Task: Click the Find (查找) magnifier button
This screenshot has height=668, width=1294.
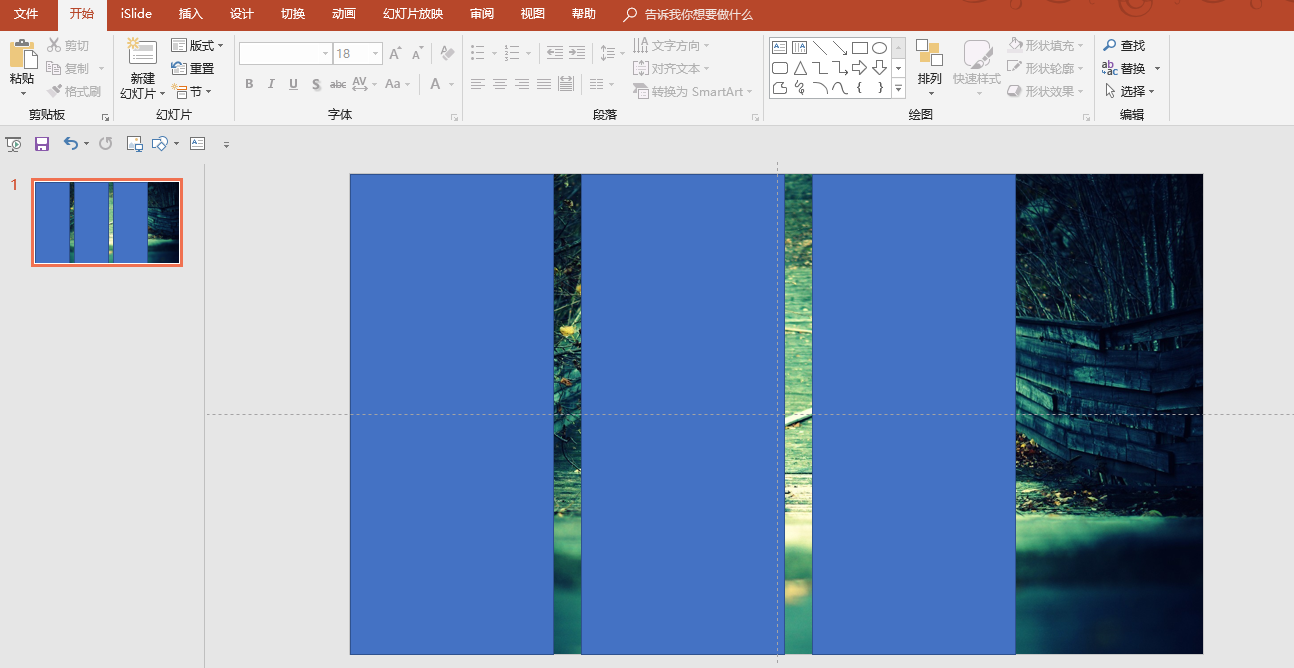Action: click(x=1124, y=45)
